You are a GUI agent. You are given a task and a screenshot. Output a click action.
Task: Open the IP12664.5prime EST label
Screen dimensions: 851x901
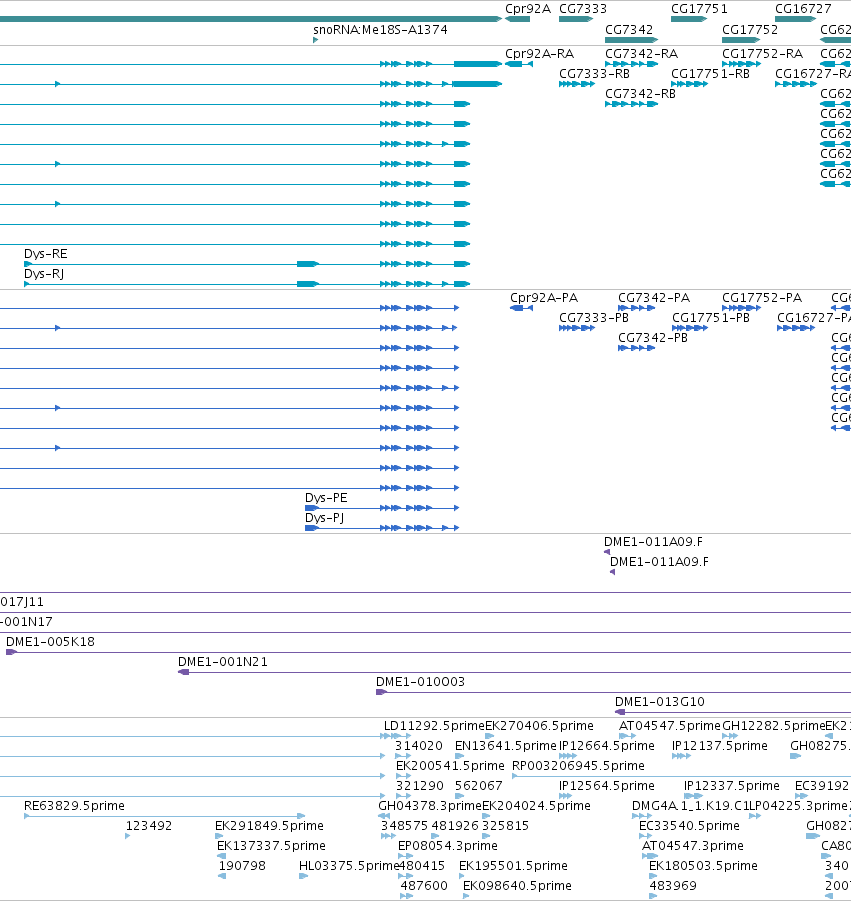pos(607,746)
